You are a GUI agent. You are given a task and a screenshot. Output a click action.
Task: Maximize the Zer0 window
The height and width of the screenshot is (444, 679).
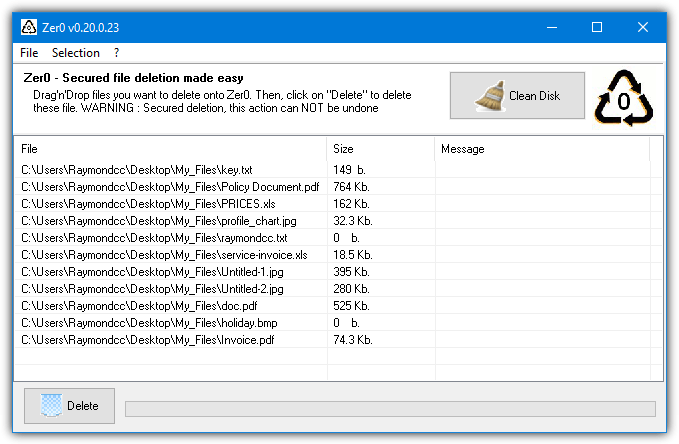click(597, 27)
